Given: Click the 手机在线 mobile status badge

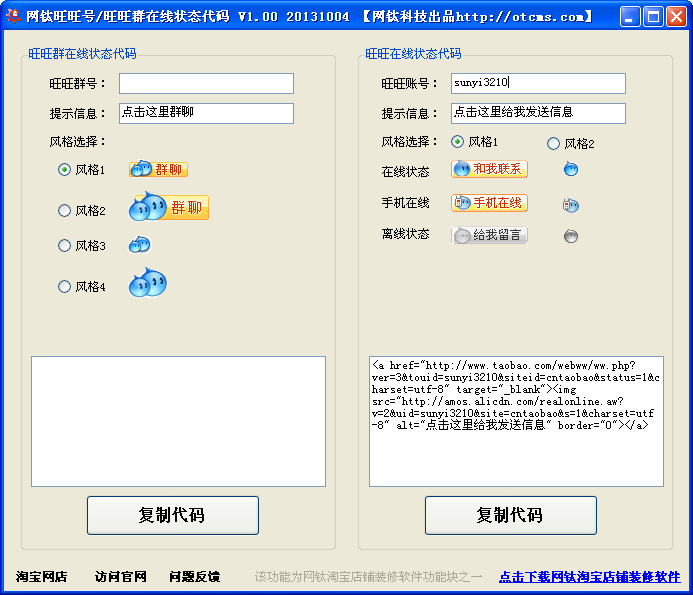Looking at the screenshot, I should (489, 203).
